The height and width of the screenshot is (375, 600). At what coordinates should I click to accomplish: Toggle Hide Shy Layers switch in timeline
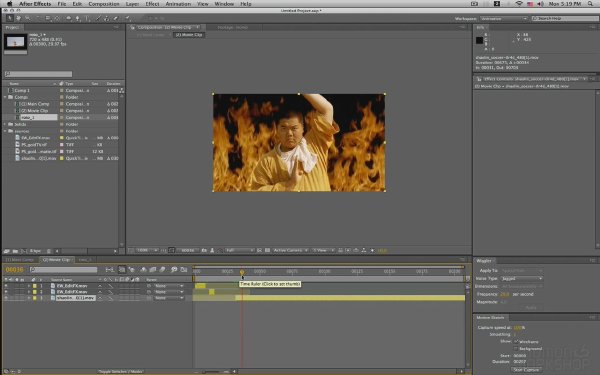pos(143,270)
